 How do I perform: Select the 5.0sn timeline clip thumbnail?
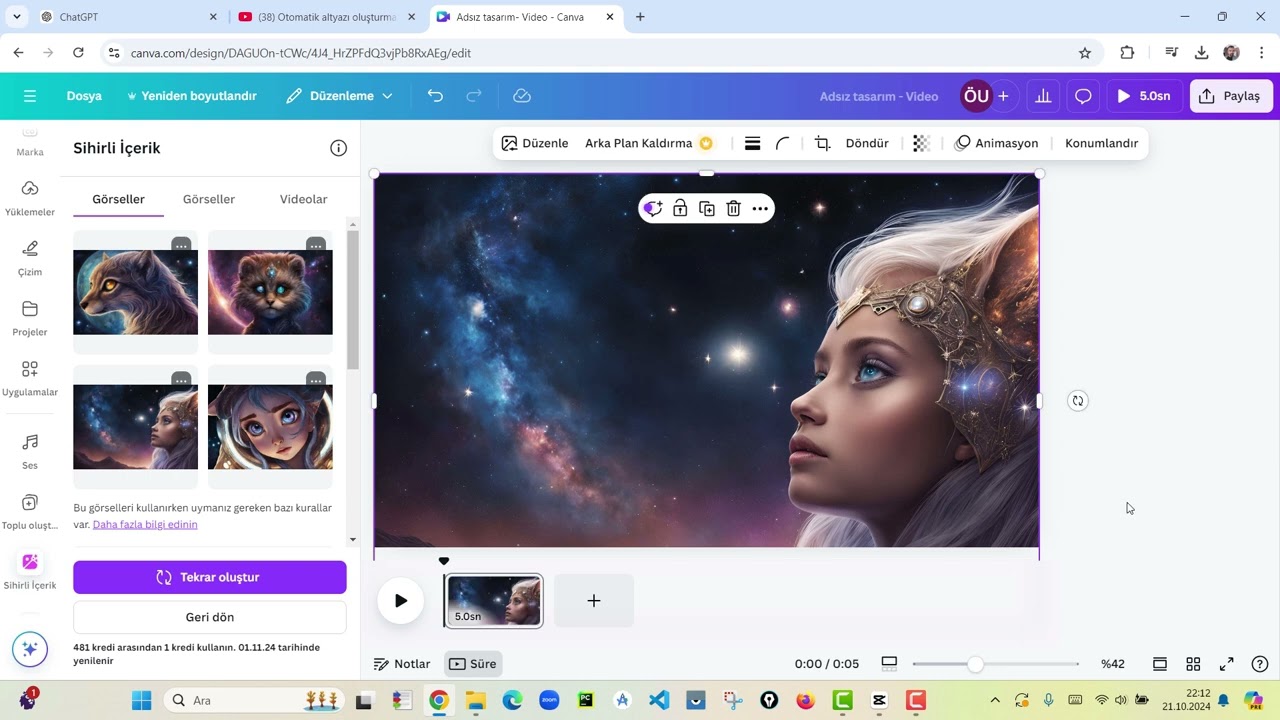tap(494, 601)
